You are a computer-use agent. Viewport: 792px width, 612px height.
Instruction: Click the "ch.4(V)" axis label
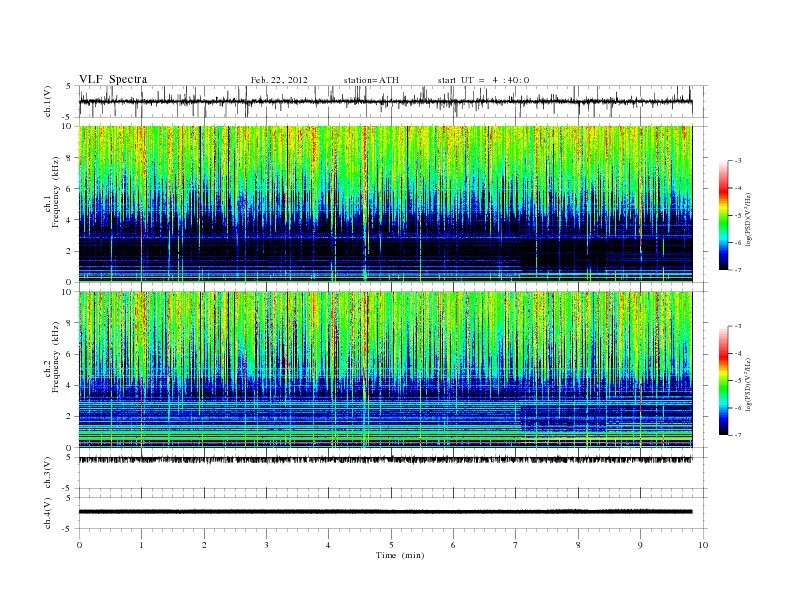[x=48, y=513]
